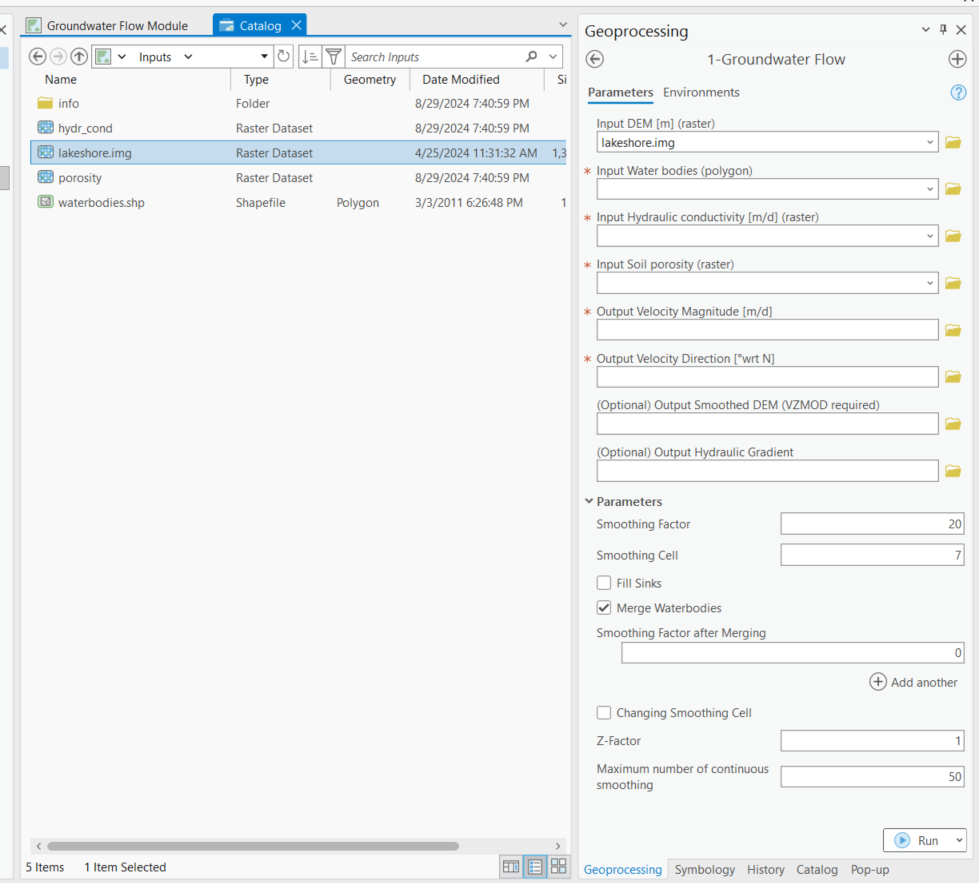This screenshot has height=883, width=979.
Task: Open the Inputs path dropdown
Action: pos(264,57)
